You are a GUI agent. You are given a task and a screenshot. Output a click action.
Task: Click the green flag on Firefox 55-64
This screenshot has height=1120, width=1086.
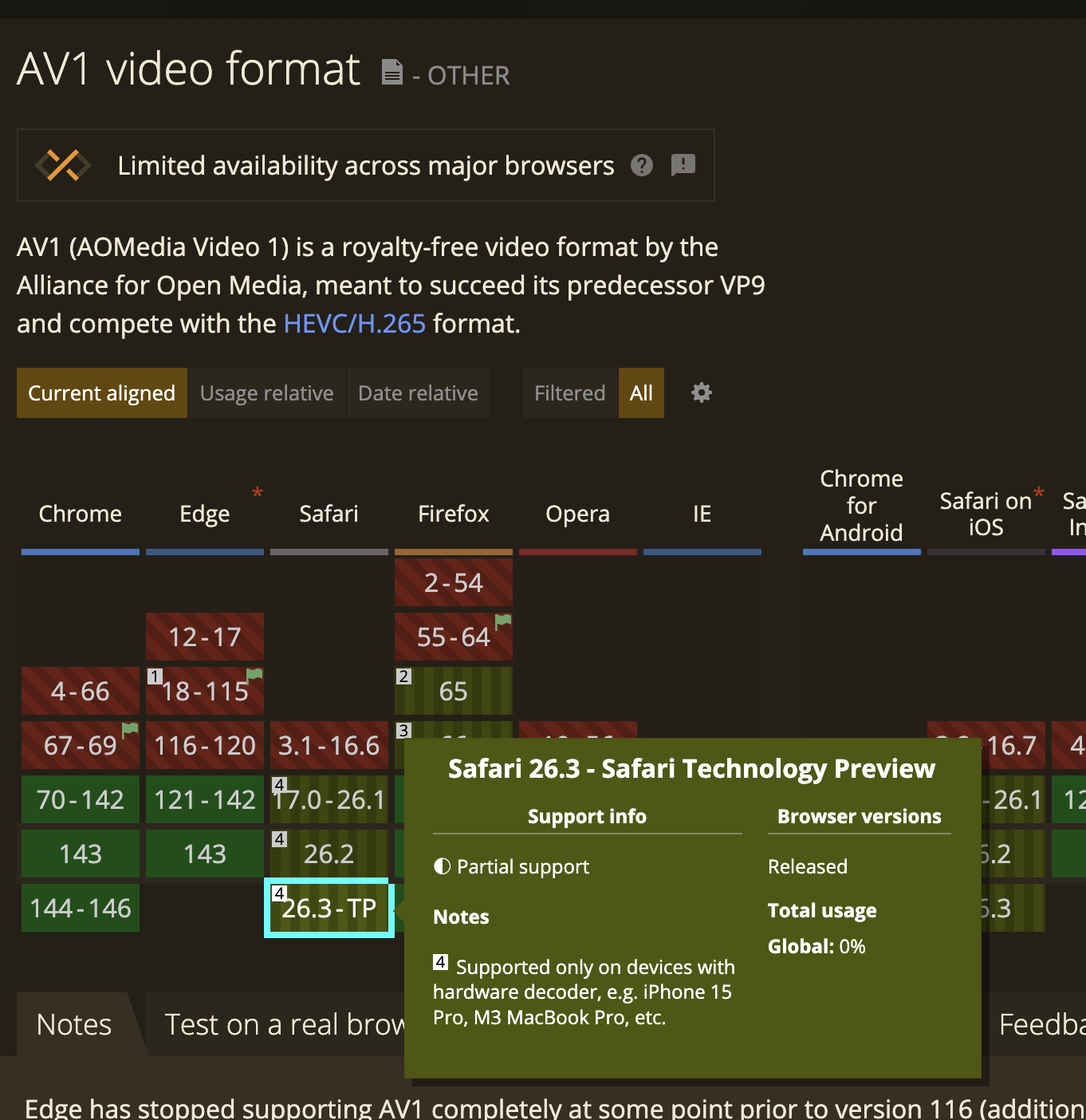(502, 620)
